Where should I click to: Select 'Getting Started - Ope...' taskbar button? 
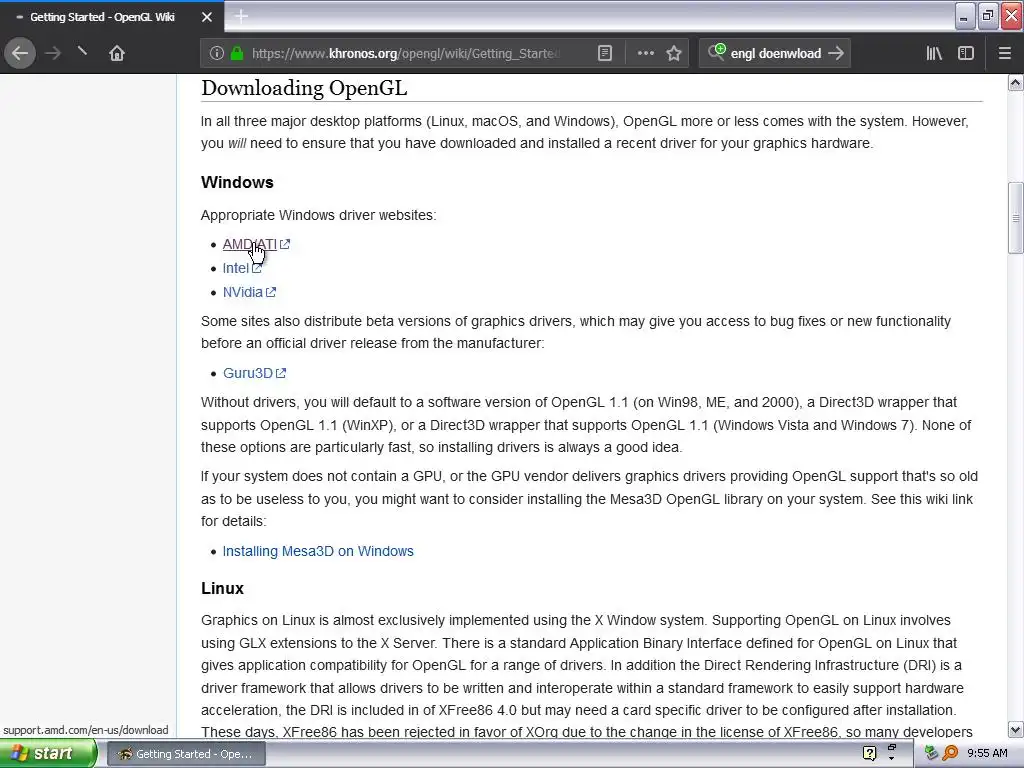pyautogui.click(x=185, y=754)
